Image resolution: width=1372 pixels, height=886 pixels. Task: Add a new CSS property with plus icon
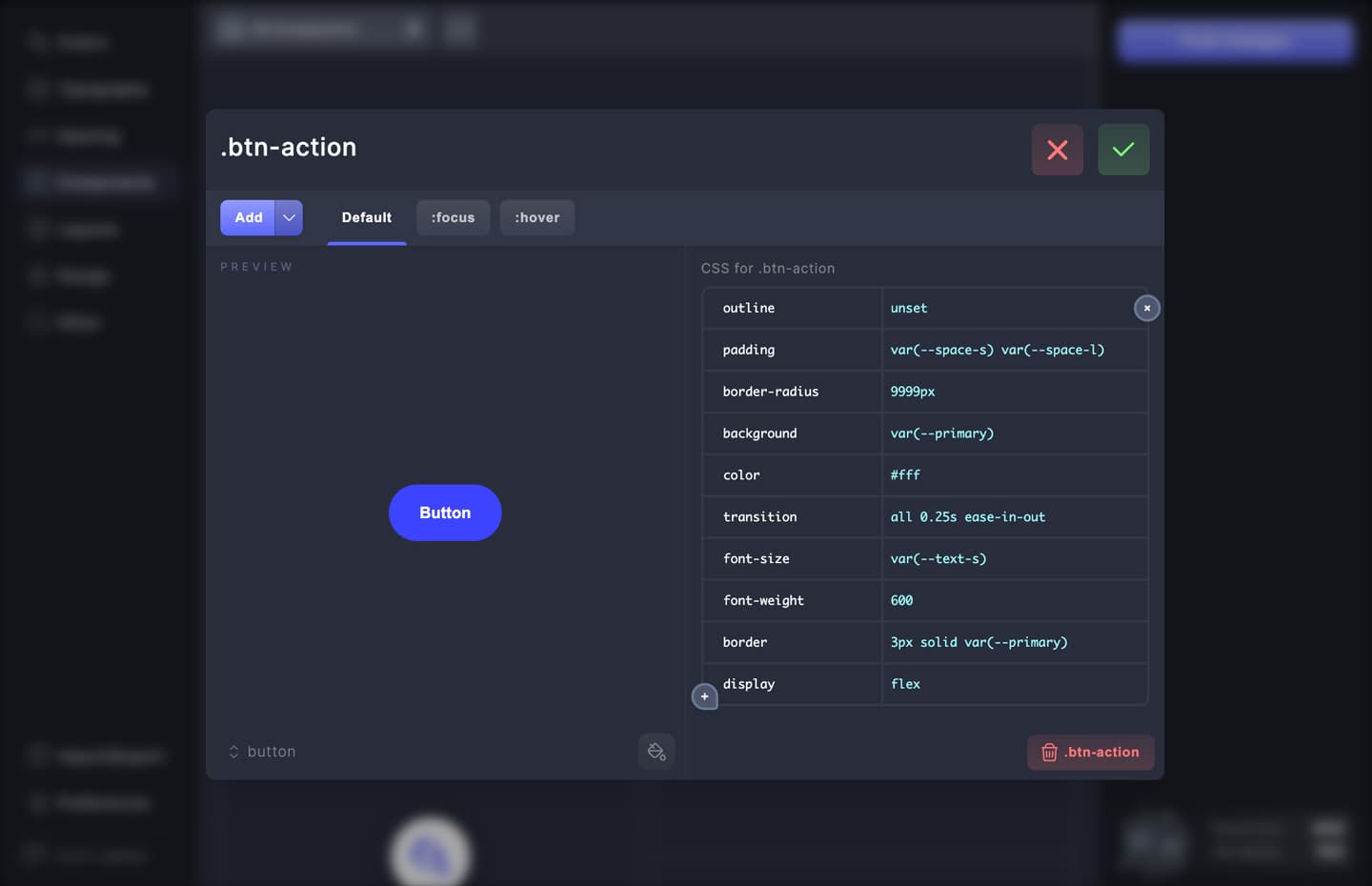coord(704,696)
